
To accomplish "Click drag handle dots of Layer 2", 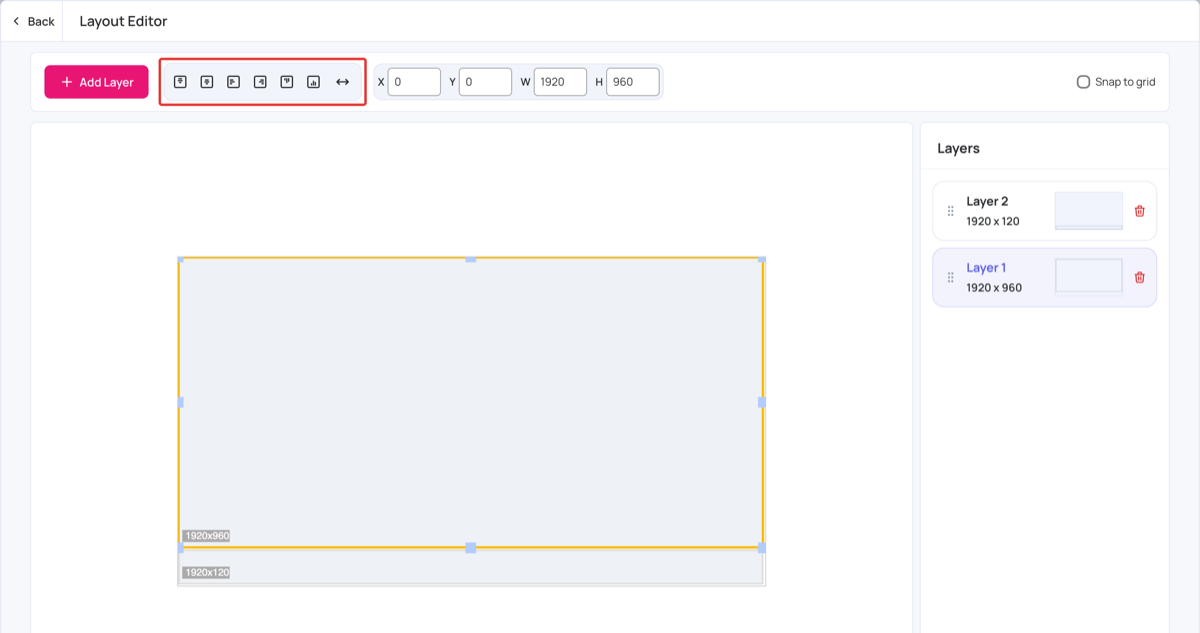I will coord(950,211).
